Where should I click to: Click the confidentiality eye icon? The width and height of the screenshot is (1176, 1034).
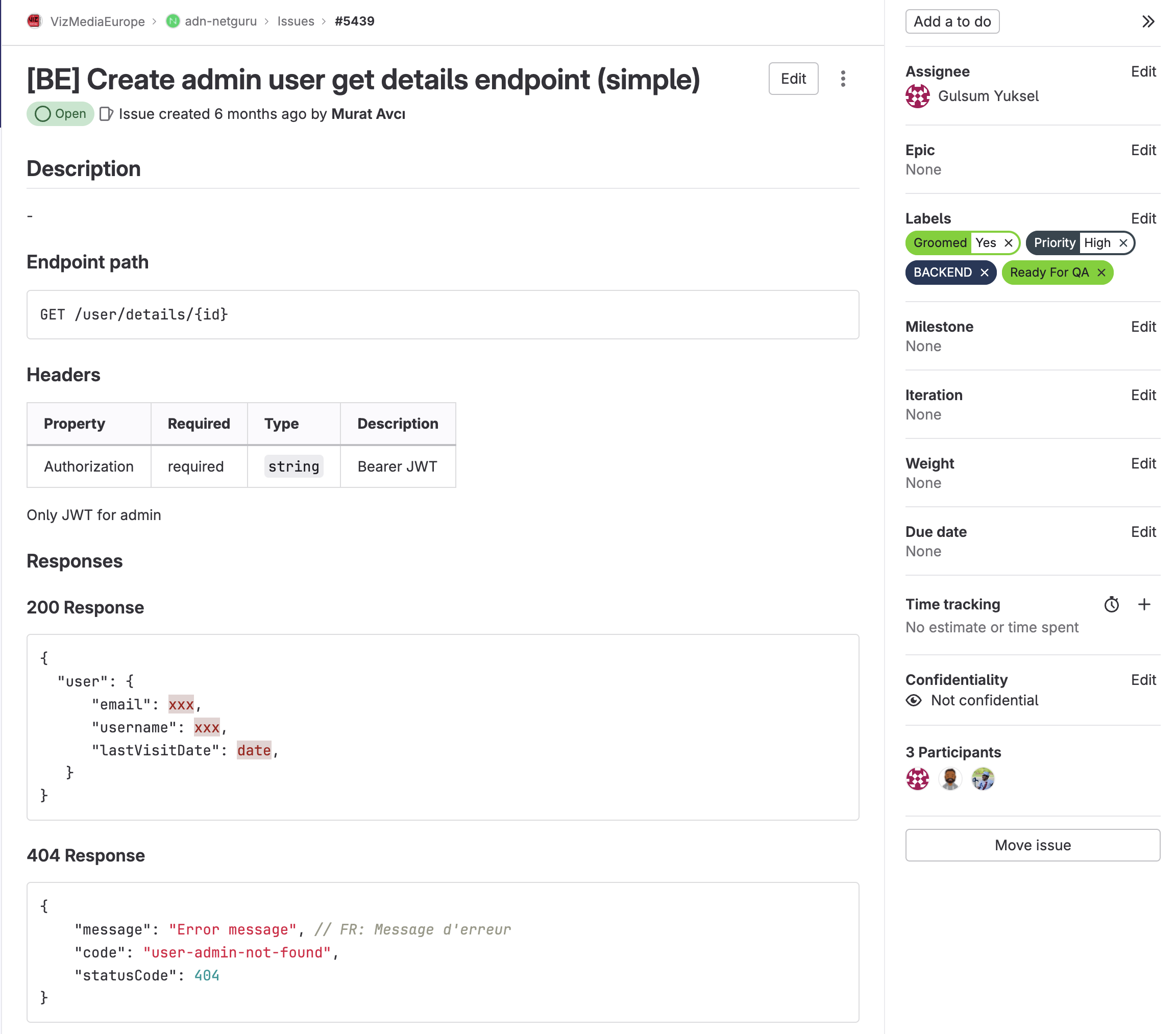tap(915, 700)
